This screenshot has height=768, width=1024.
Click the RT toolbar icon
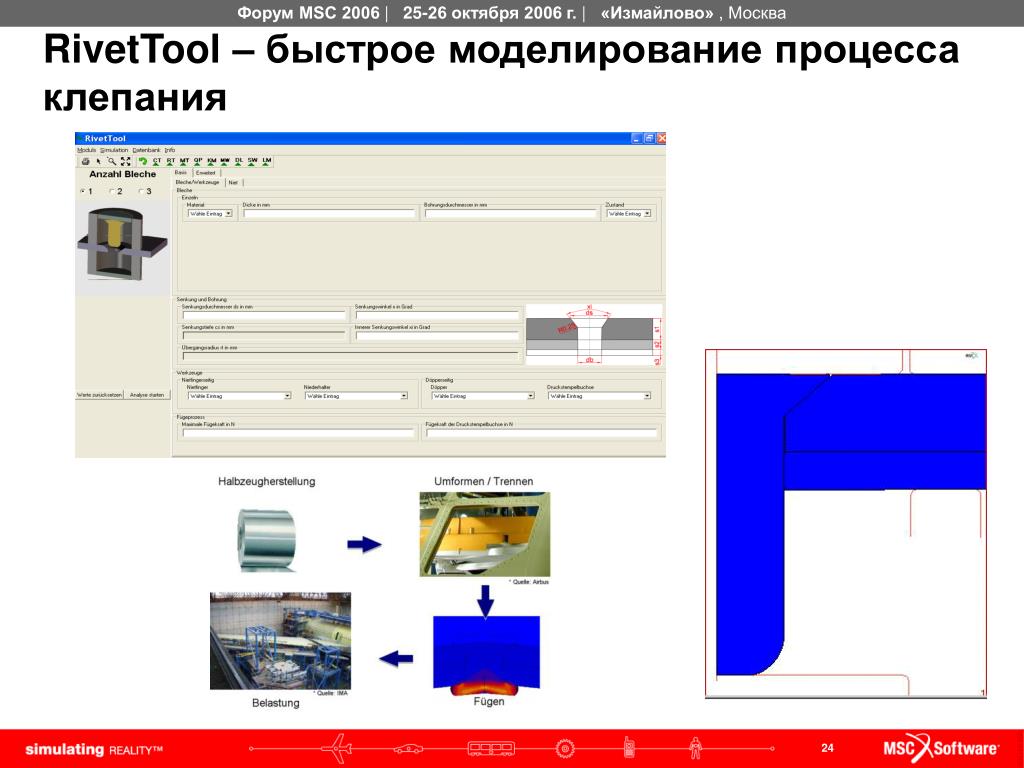coord(170,161)
